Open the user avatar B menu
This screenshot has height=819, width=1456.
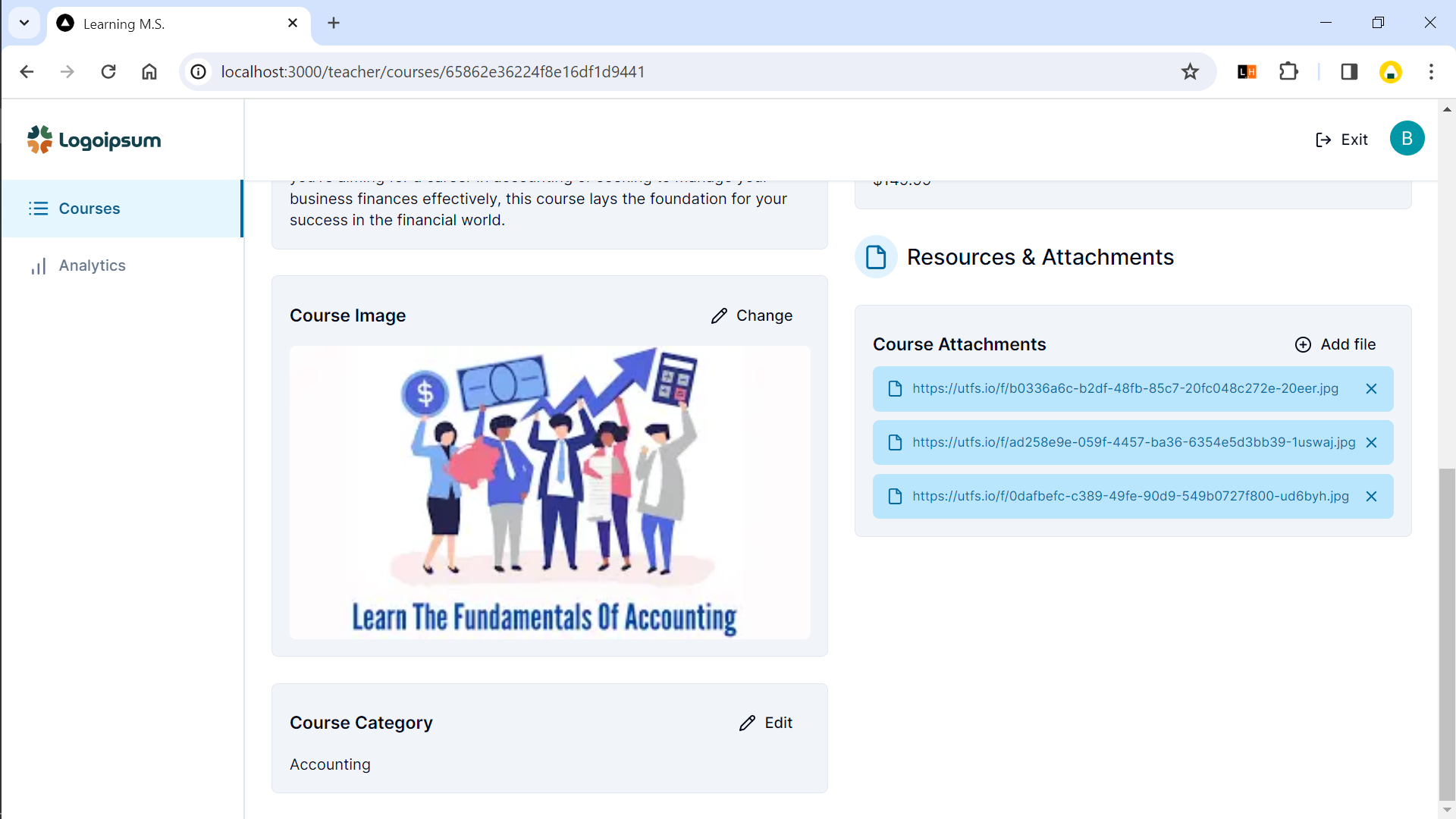[x=1407, y=139]
